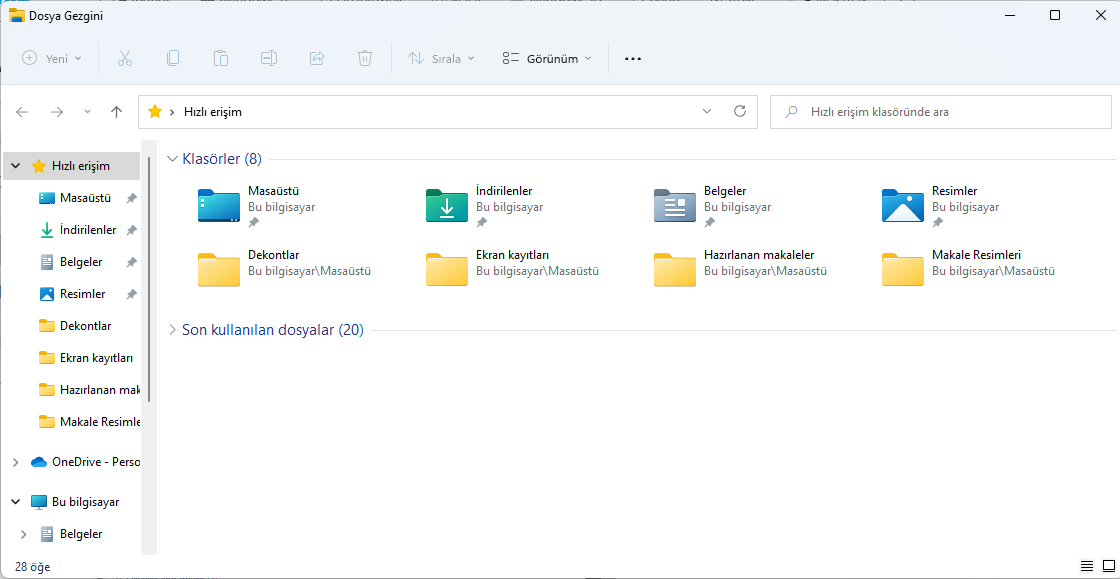Screen dimensions: 1120x579
Task: Unpin Masaüstü pin icon in sidebar
Action: click(131, 198)
